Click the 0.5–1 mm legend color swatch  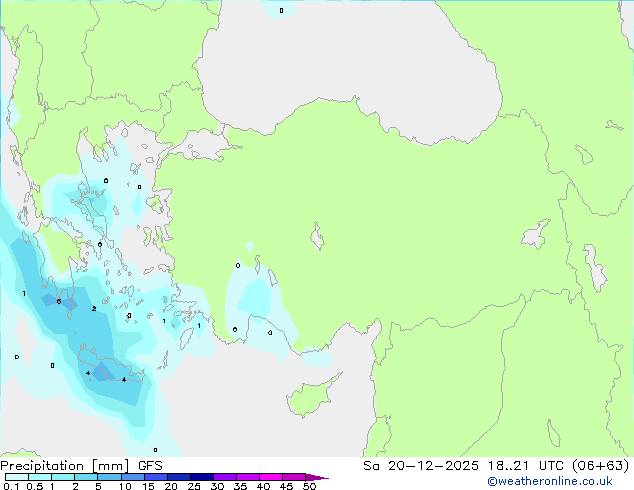[x=40, y=477]
